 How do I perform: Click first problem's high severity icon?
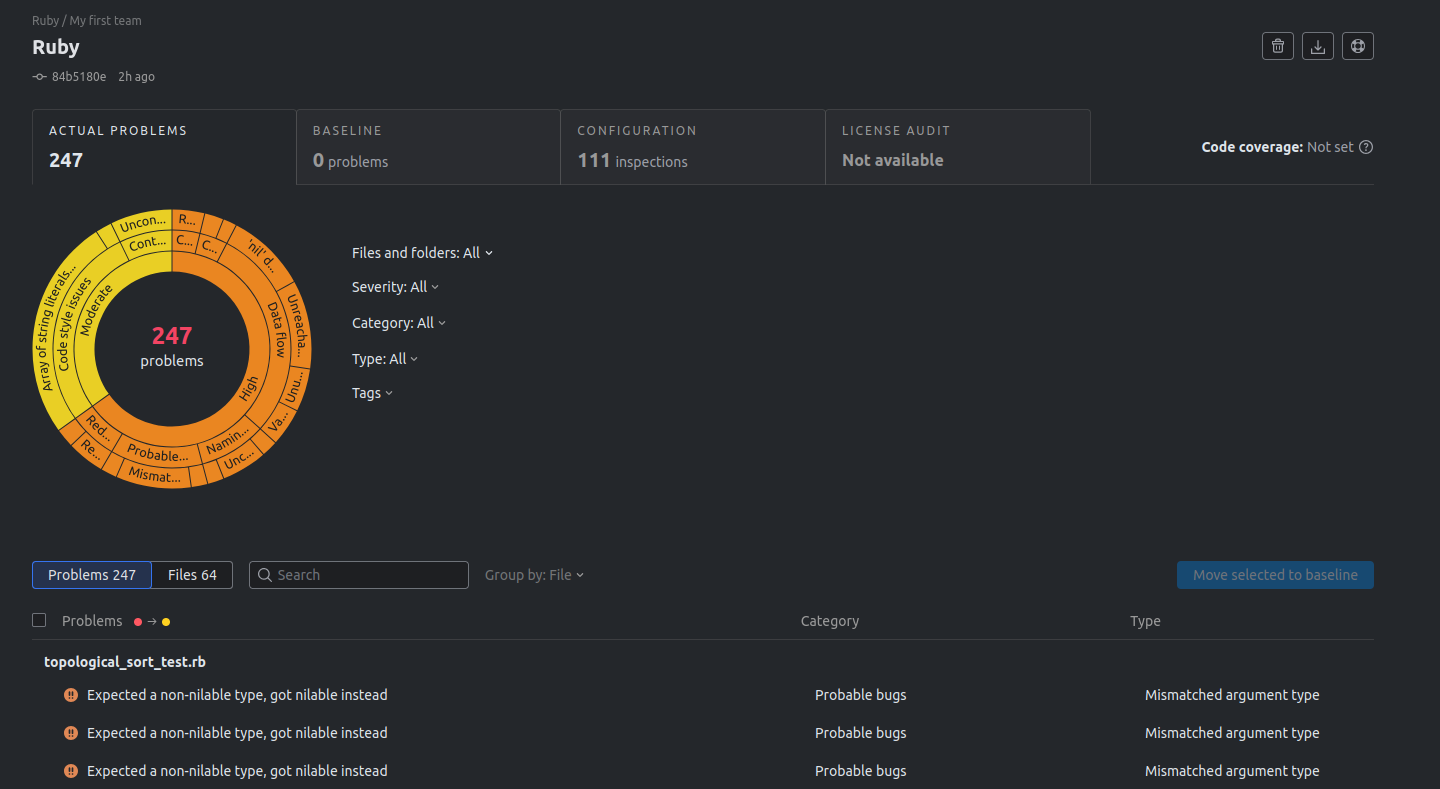coord(71,695)
